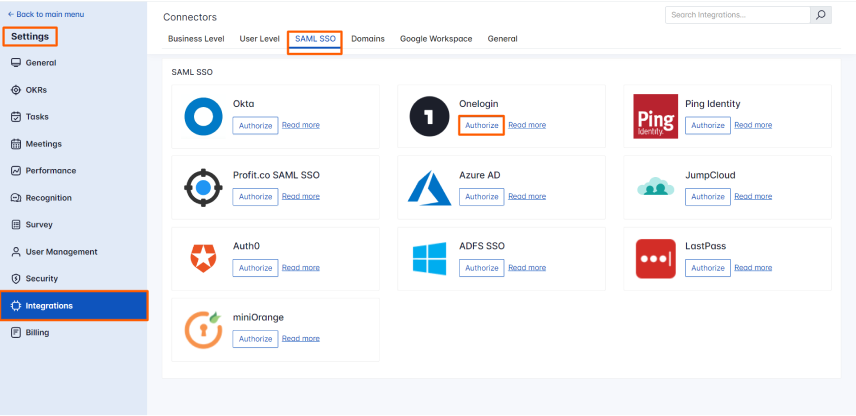
Task: Click the Billing document icon
Action: coord(16,332)
